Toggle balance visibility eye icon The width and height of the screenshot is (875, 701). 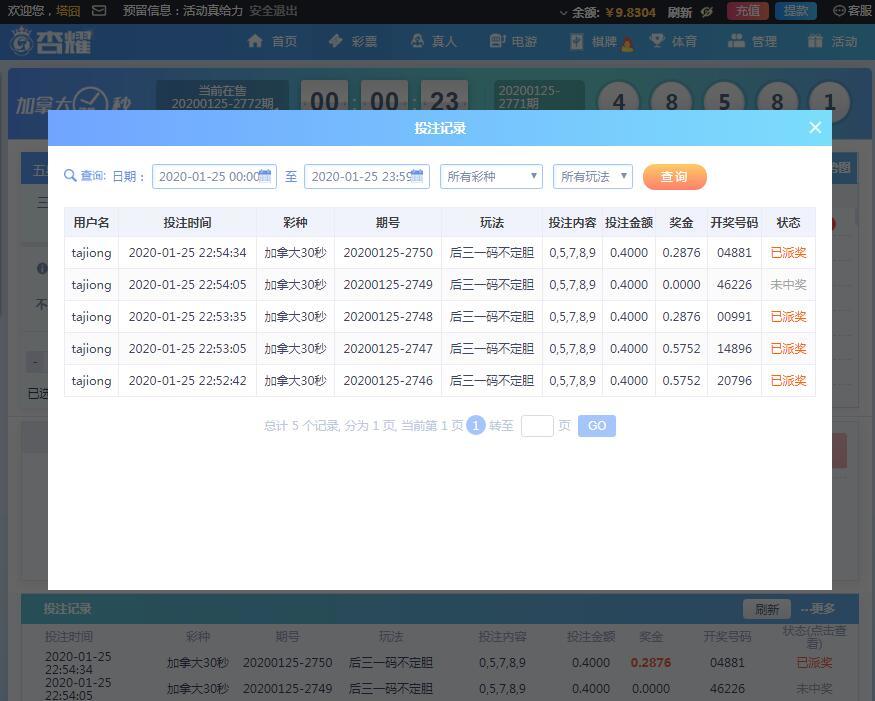click(x=707, y=12)
